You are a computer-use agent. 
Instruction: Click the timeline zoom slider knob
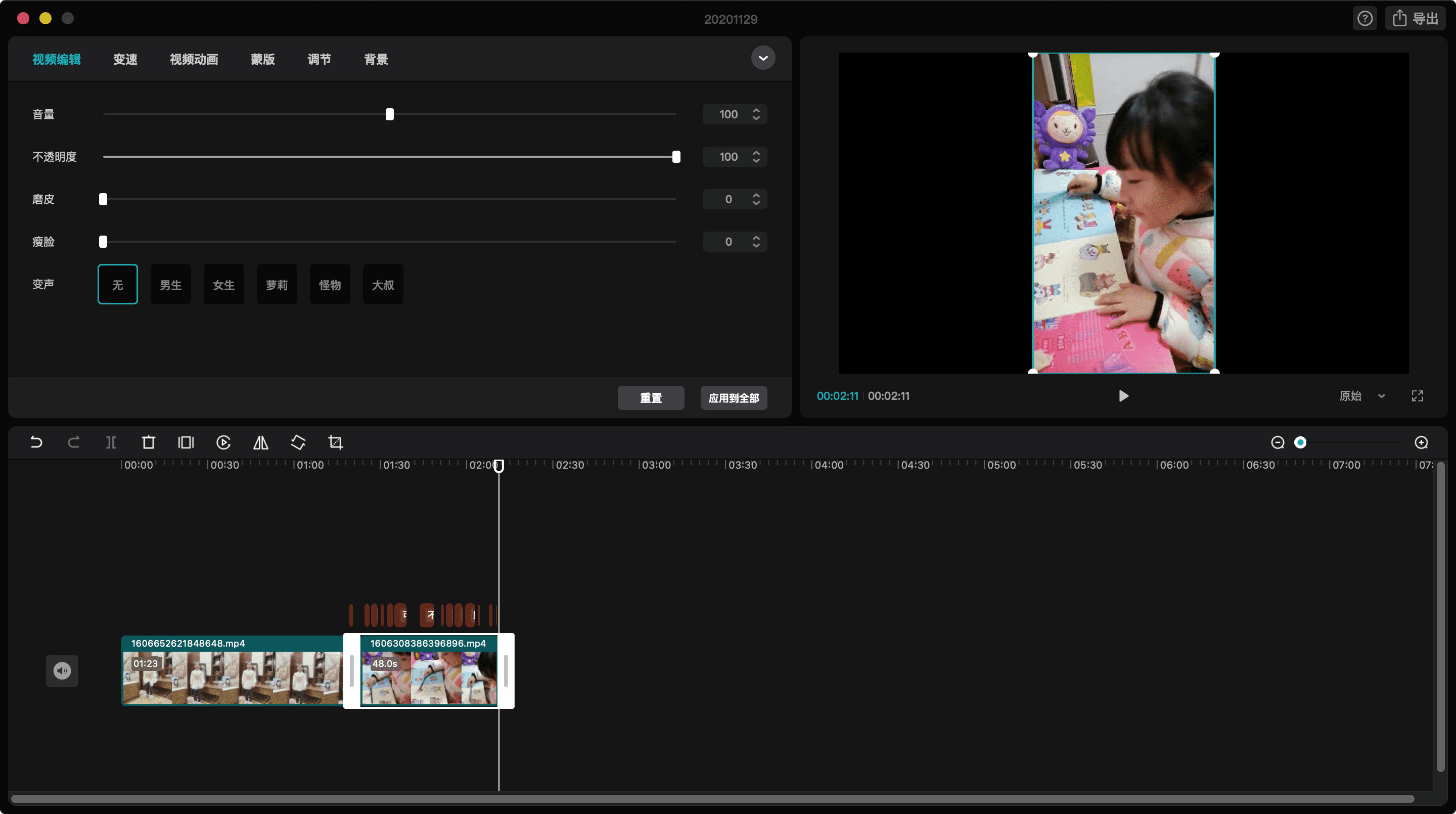pos(1300,442)
